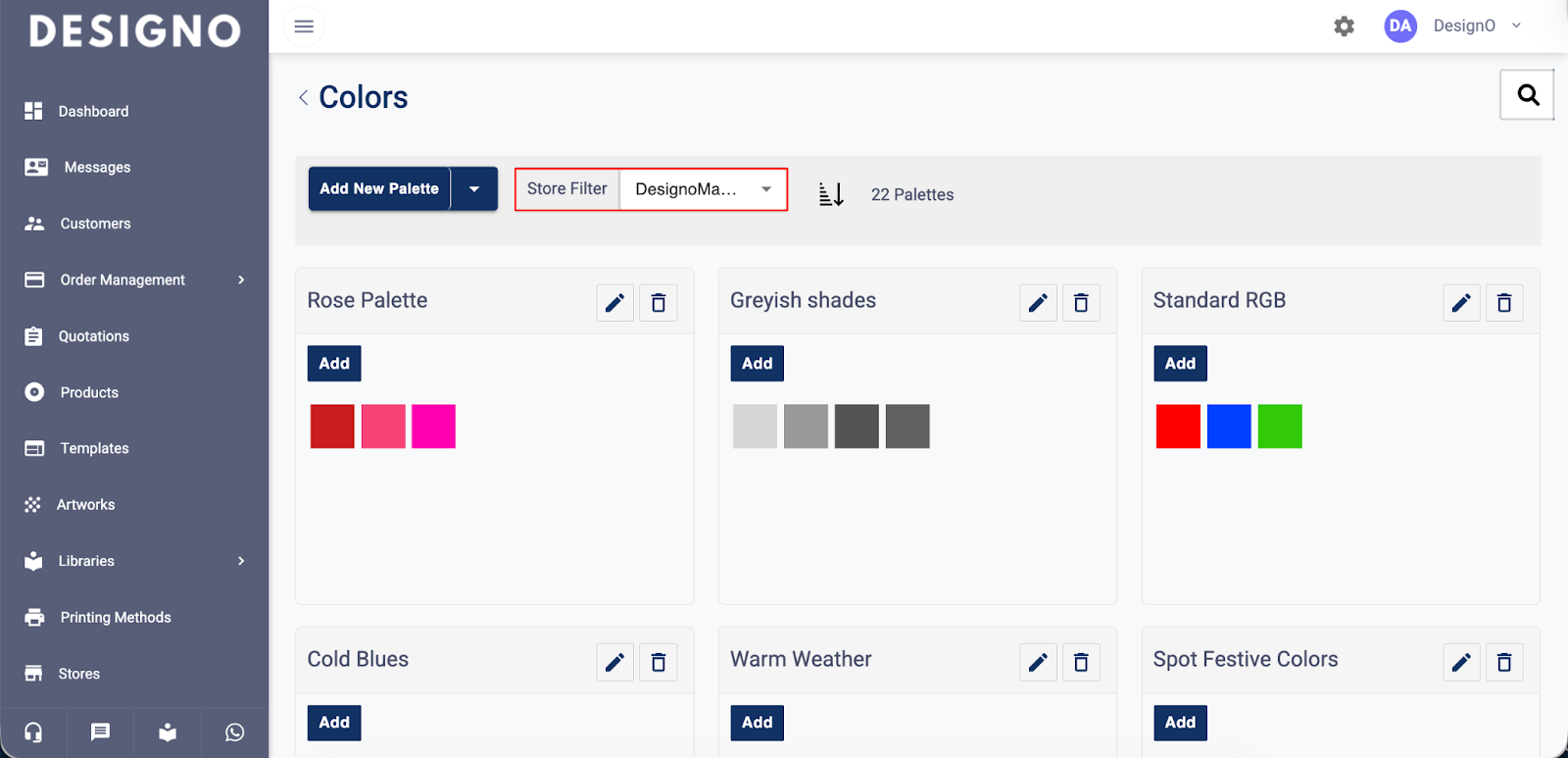
Task: Open settings via the gear icon
Action: [x=1344, y=26]
